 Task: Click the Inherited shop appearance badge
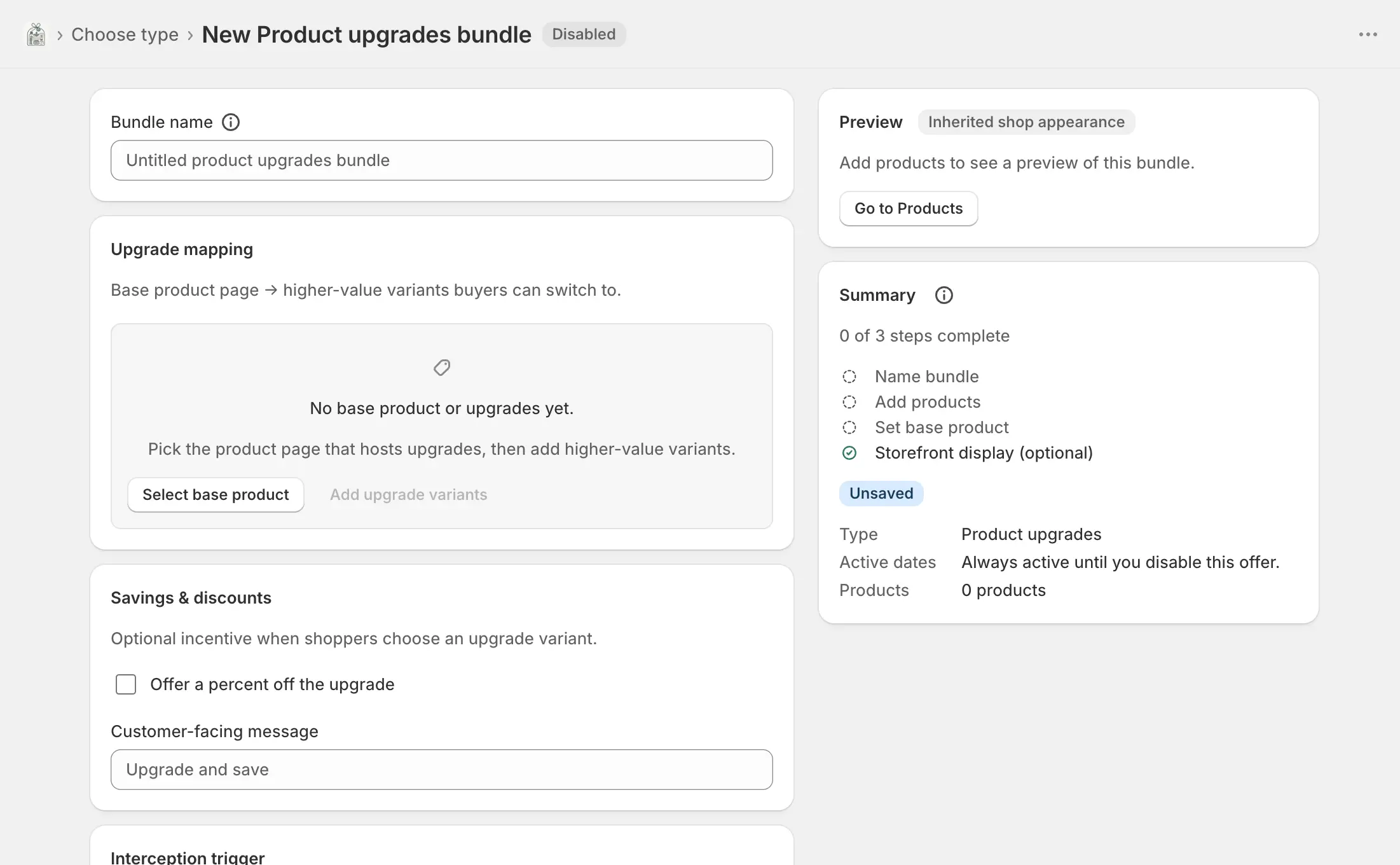click(1026, 122)
